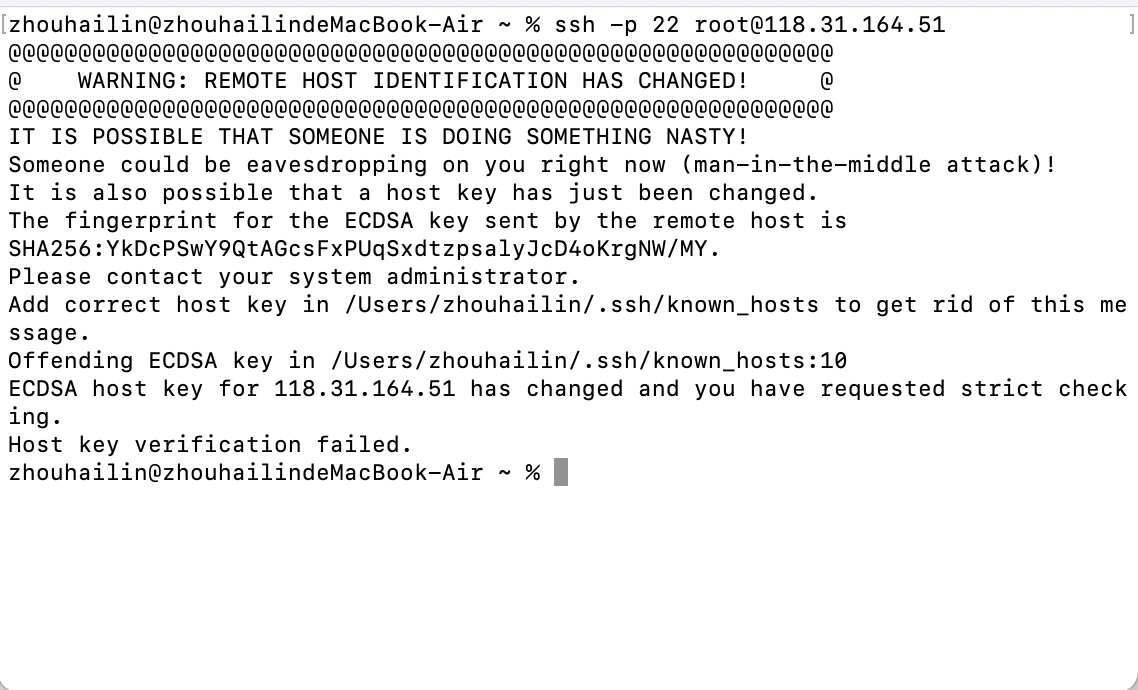The height and width of the screenshot is (690, 1138).
Task: Click the second row of @ symbols
Action: point(420,109)
